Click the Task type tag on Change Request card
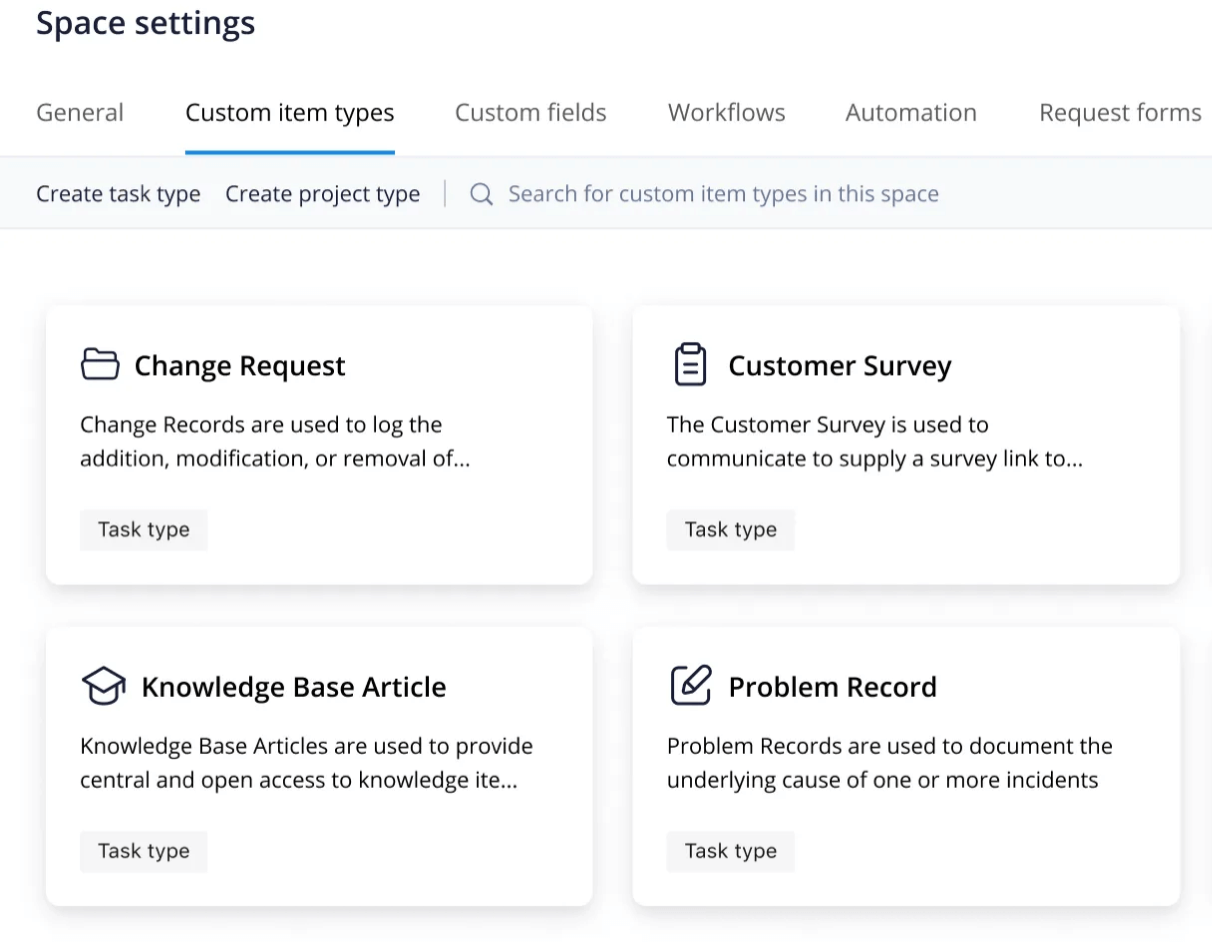The height and width of the screenshot is (946, 1212). coord(144,530)
